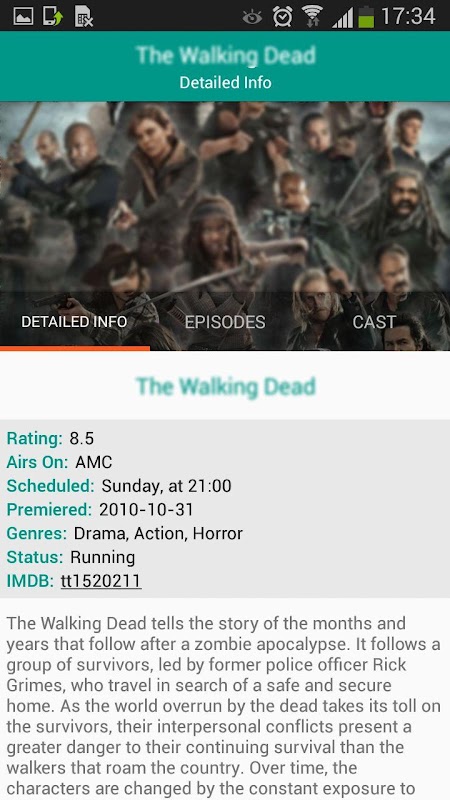Switch to the CAST tab
This screenshot has height=800, width=450.
(374, 322)
